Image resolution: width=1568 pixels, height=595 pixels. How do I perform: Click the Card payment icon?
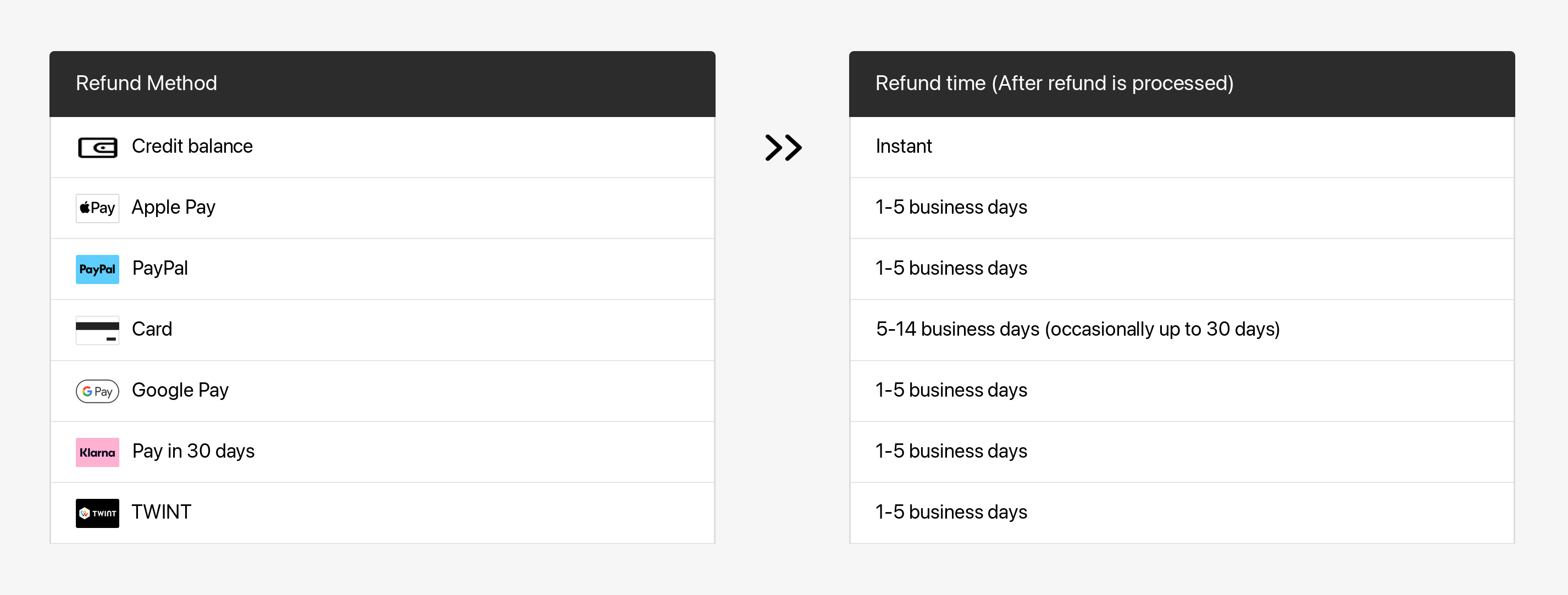coord(97,330)
